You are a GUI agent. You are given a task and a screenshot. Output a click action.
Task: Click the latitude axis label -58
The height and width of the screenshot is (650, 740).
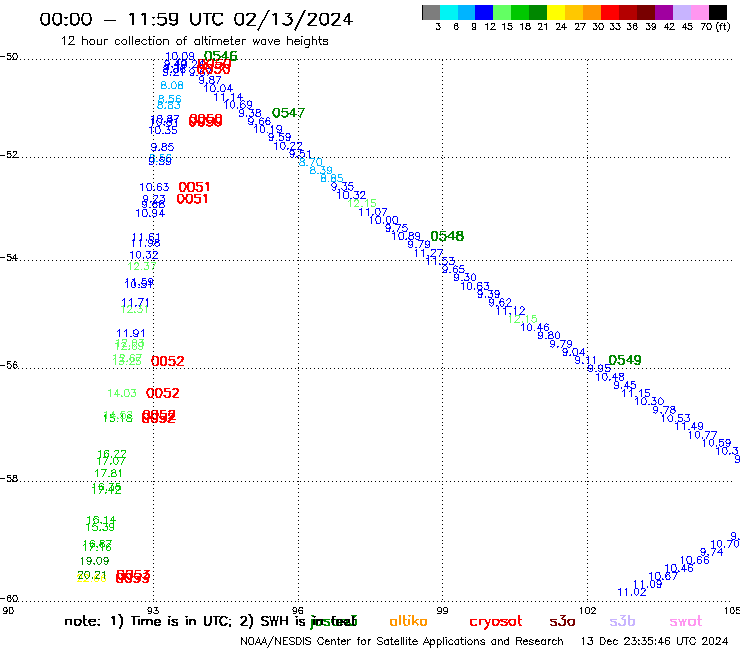9,479
